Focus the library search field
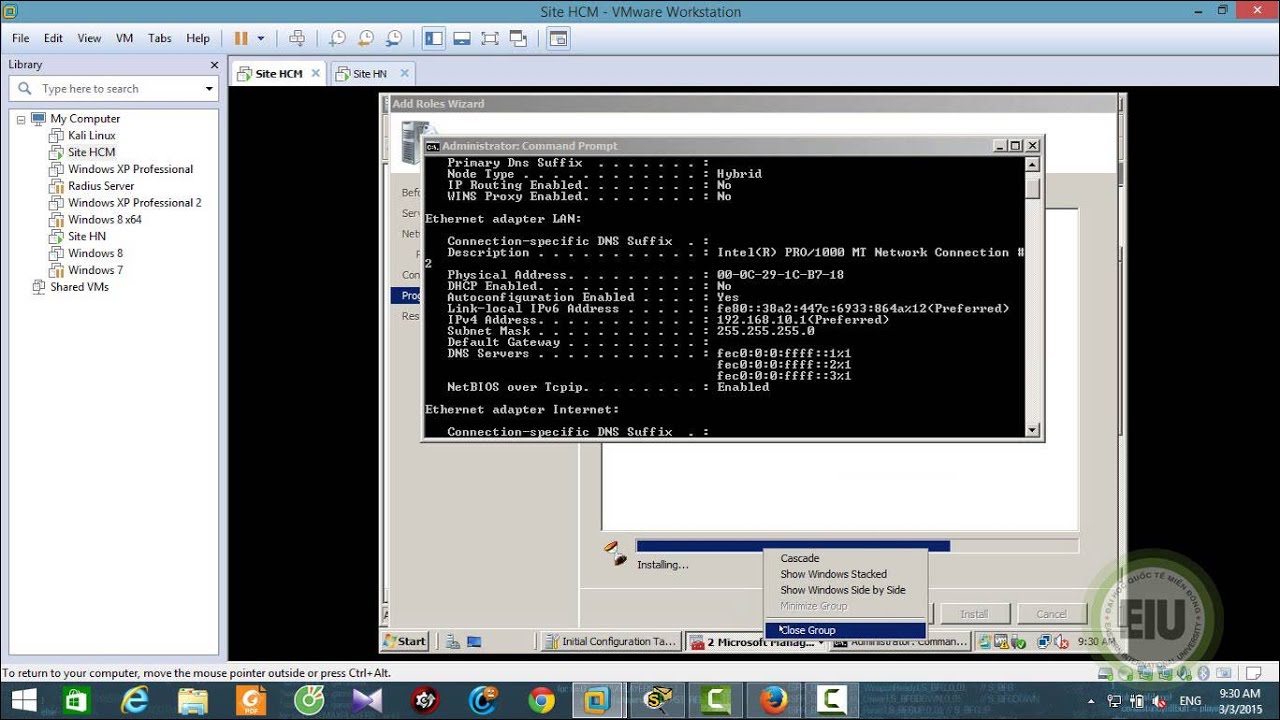This screenshot has height=720, width=1280. click(112, 89)
